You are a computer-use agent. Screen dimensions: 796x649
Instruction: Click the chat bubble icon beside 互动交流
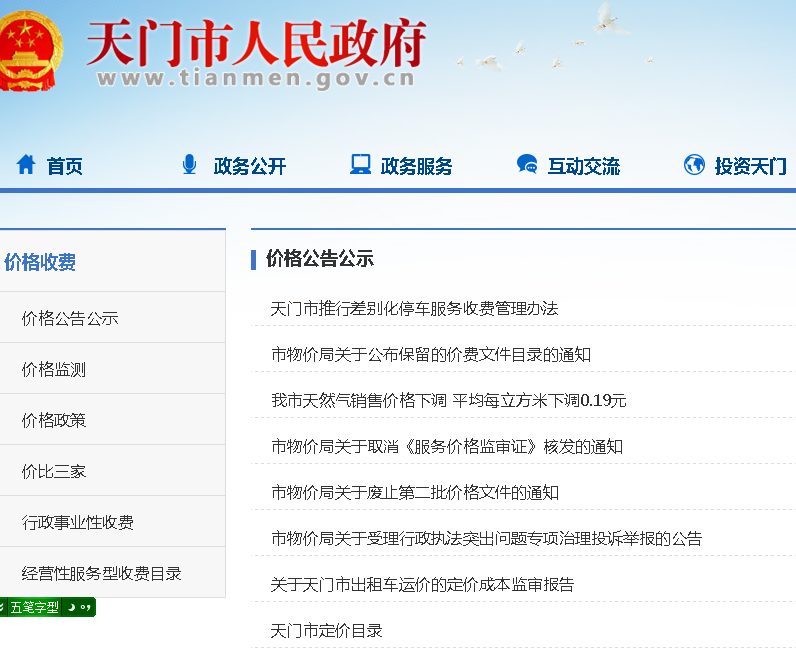526,165
